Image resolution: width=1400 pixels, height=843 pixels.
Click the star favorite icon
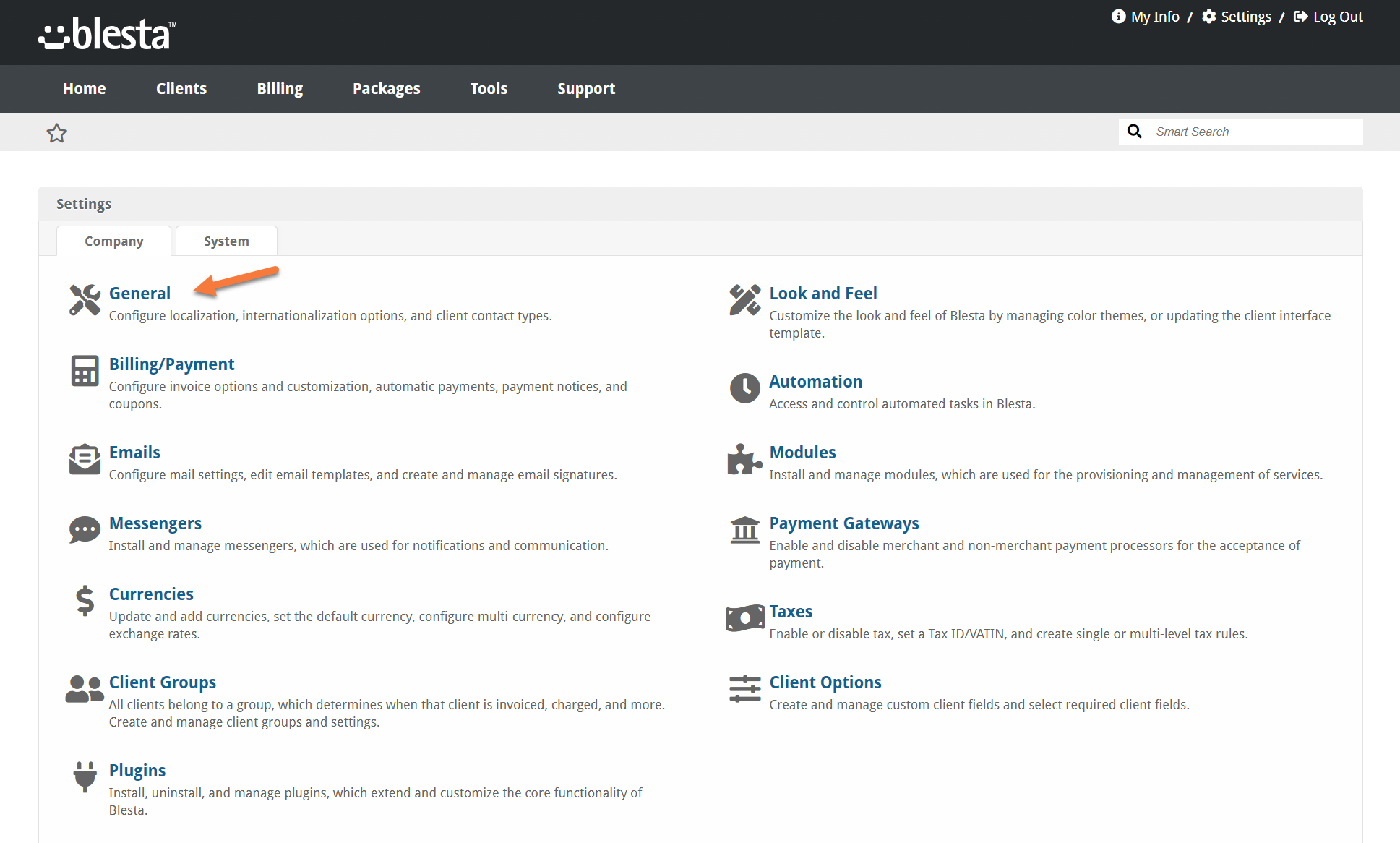[x=56, y=133]
